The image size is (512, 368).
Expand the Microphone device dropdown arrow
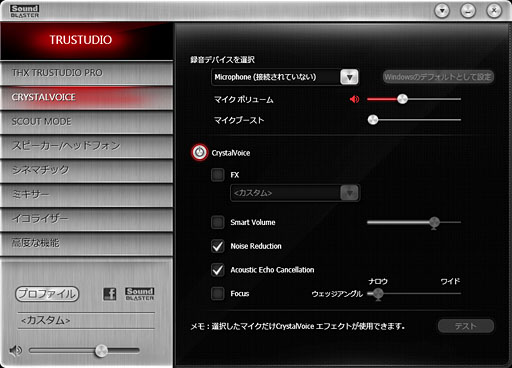(x=349, y=77)
